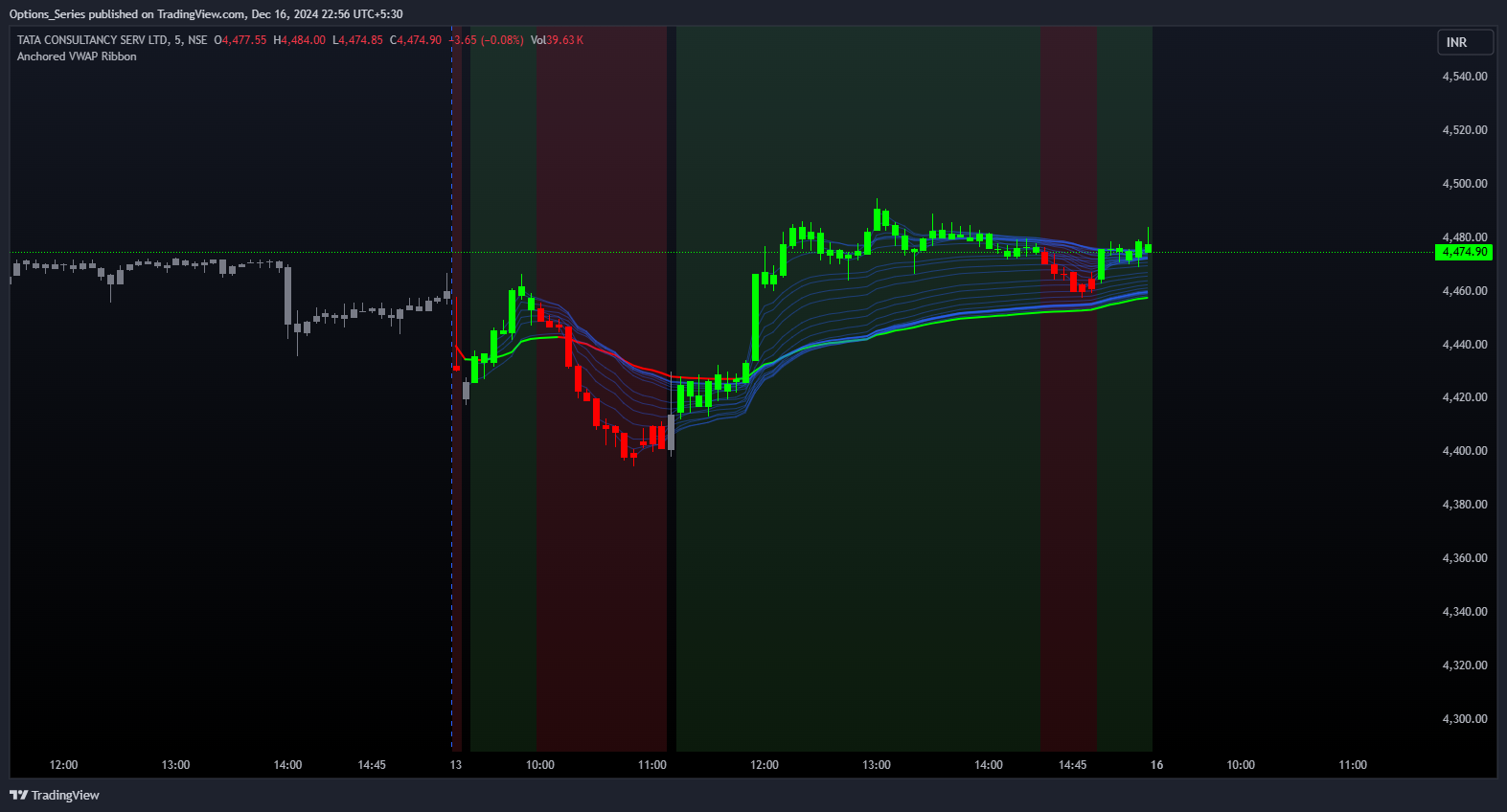Click the current price label 4,474.90

click(x=1464, y=252)
